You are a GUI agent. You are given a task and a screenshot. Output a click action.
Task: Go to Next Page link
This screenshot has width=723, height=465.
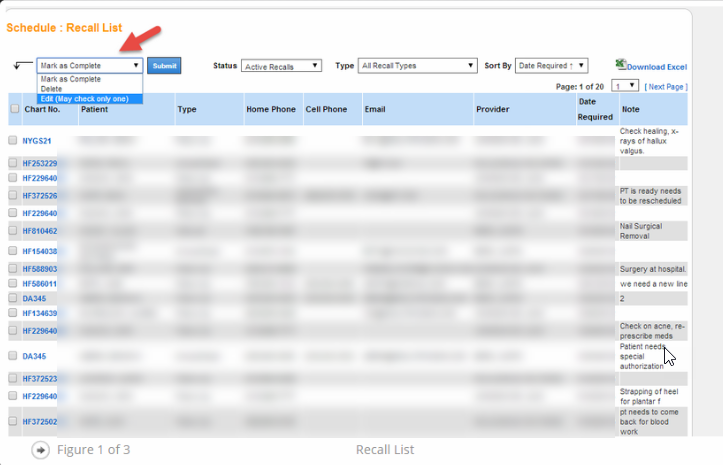(x=666, y=87)
